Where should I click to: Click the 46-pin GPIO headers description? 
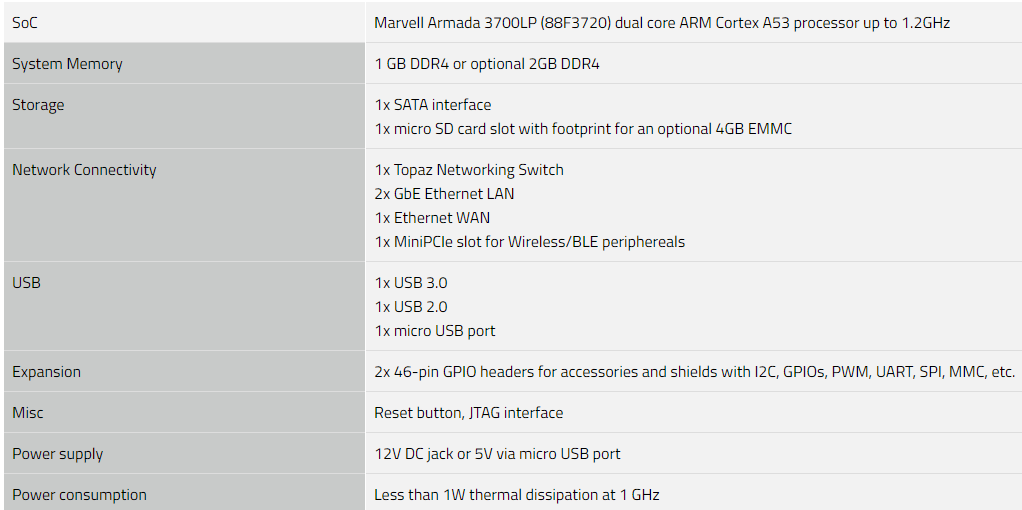(695, 372)
